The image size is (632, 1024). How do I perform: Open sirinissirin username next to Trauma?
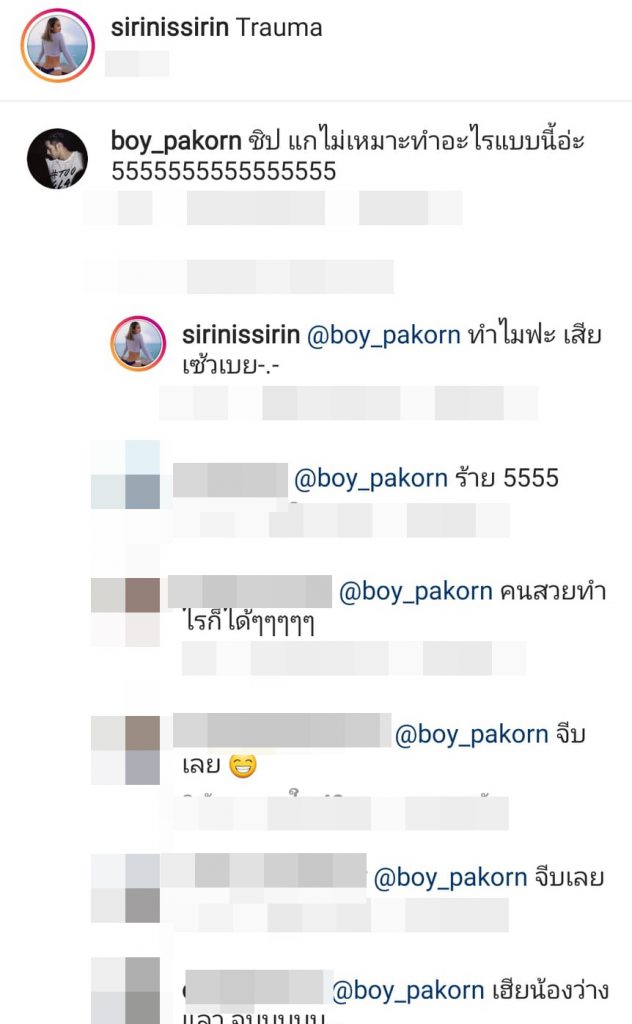[x=170, y=28]
